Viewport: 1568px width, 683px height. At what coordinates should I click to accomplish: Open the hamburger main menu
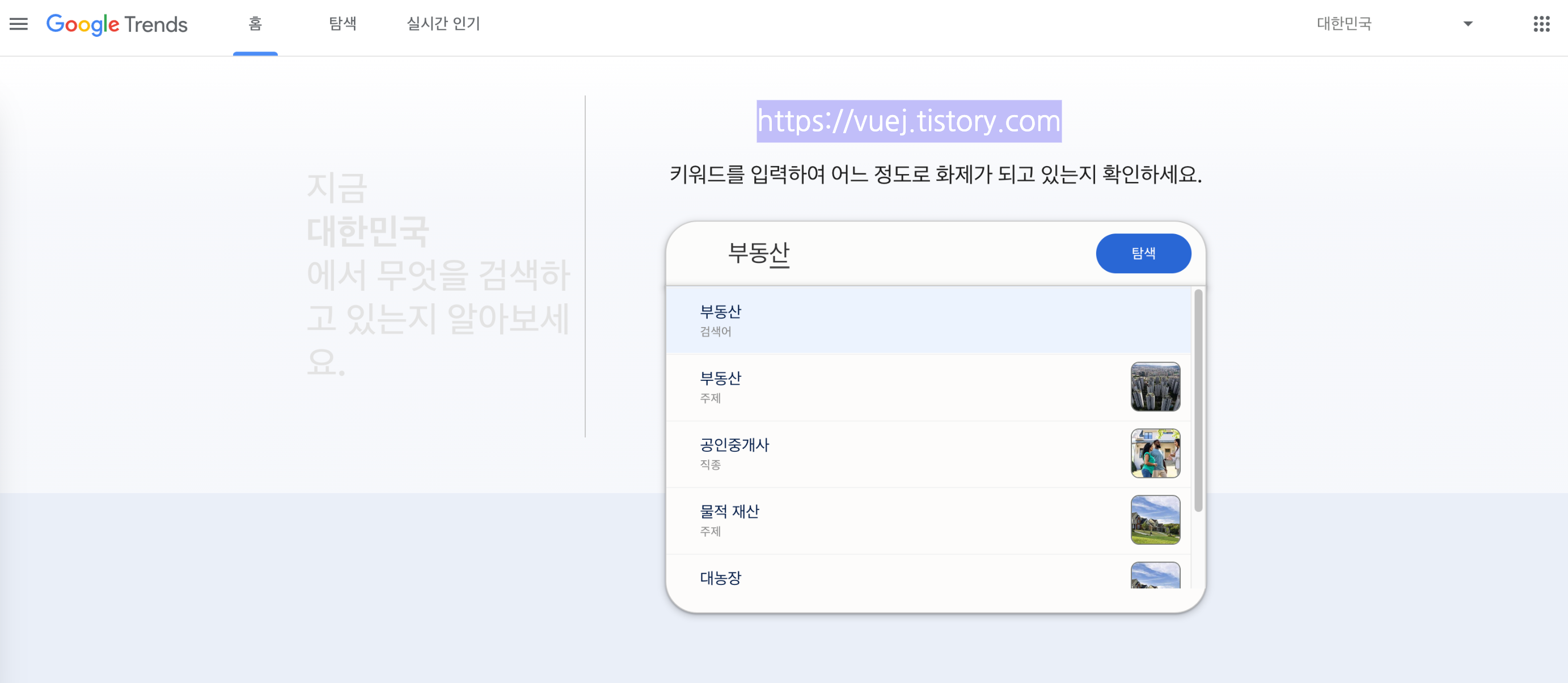[x=18, y=24]
